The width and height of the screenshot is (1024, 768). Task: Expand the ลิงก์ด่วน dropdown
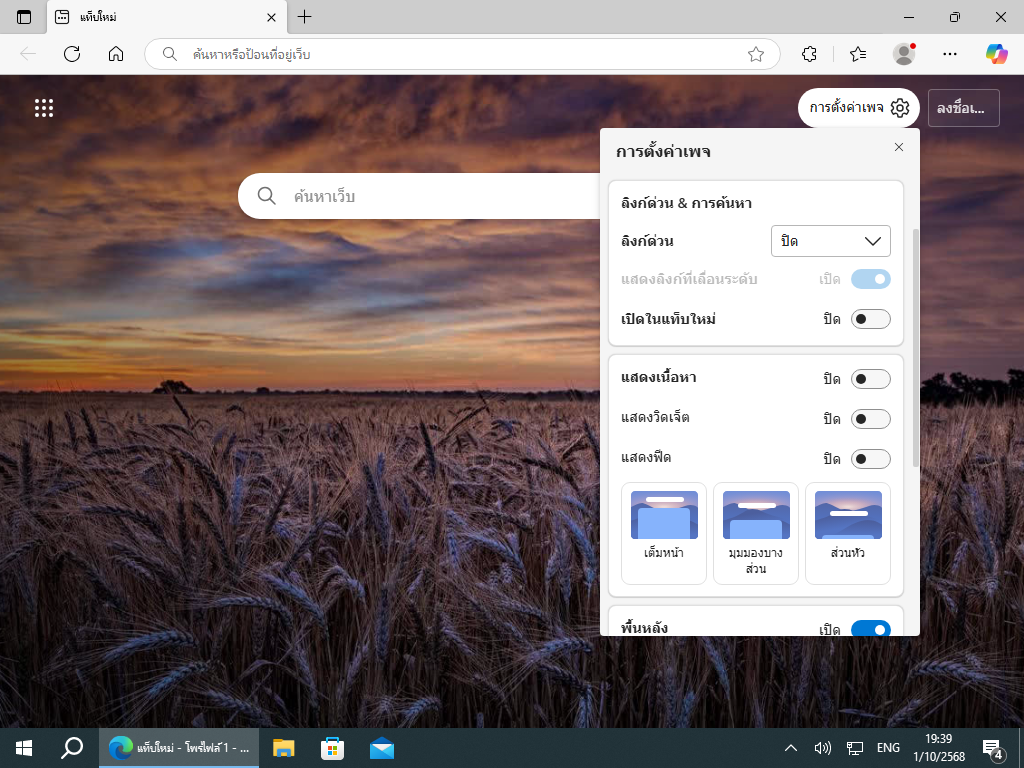(x=830, y=241)
